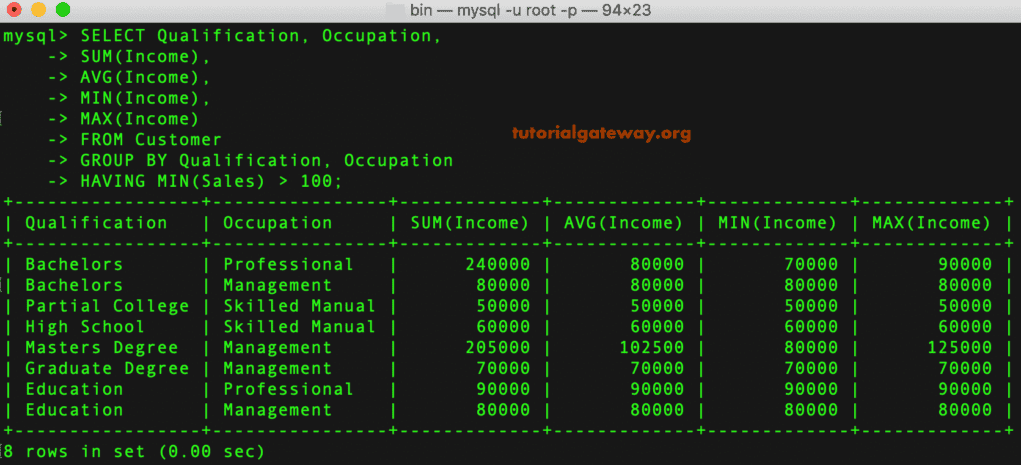
Task: Click the 'High School' cell
Action: [85, 327]
